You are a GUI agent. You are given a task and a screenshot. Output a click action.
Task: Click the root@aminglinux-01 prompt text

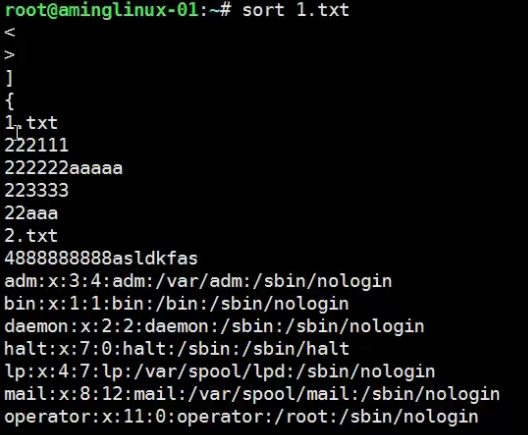101,9
